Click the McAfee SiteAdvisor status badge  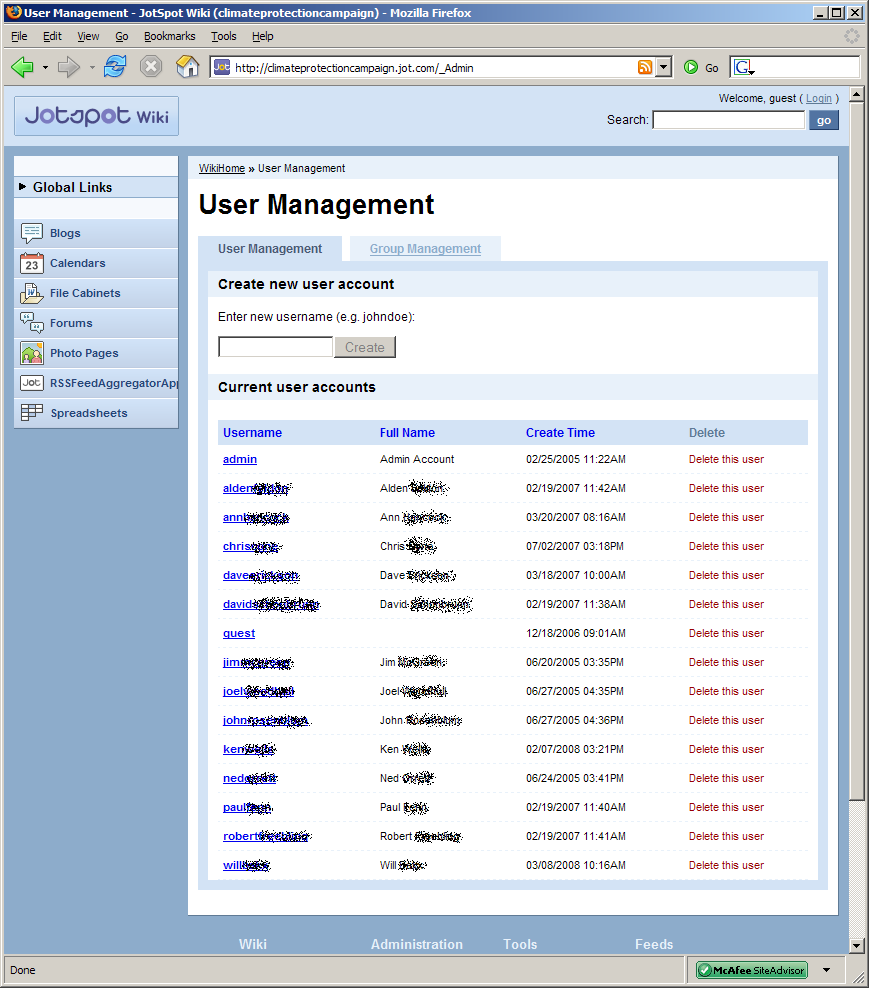click(x=752, y=970)
